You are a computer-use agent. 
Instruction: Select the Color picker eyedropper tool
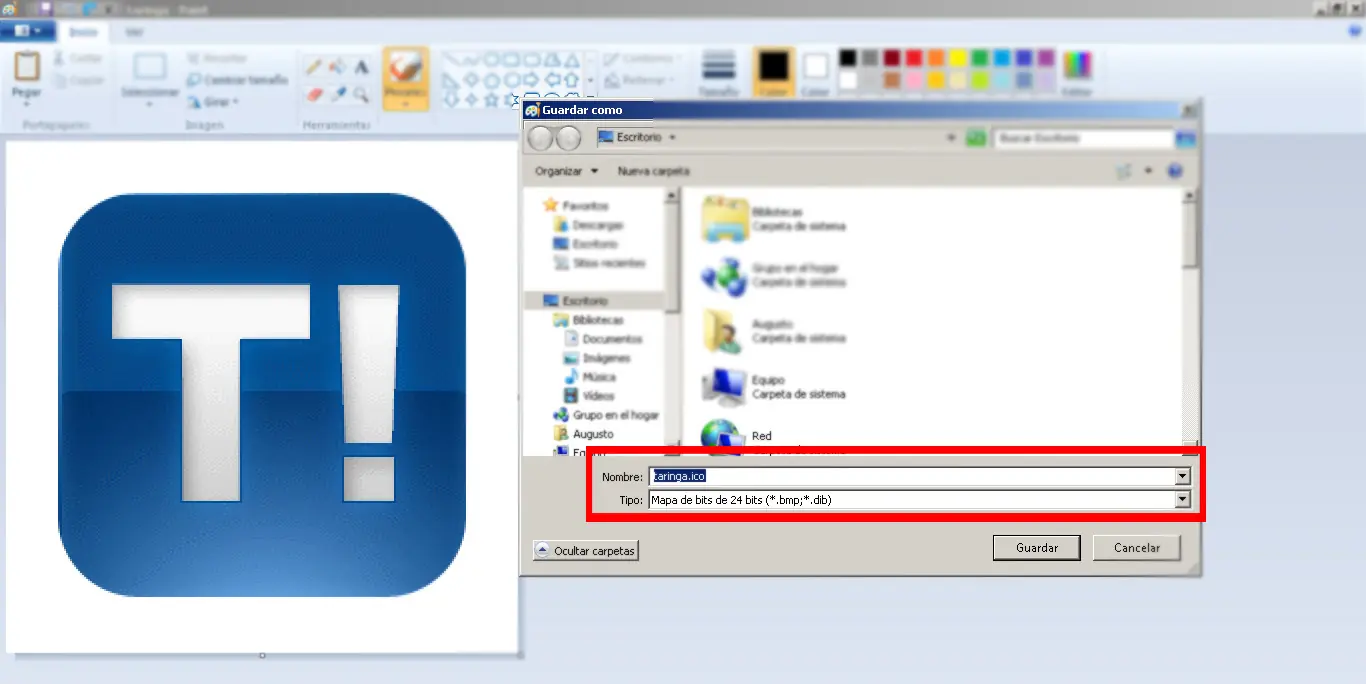(337, 95)
